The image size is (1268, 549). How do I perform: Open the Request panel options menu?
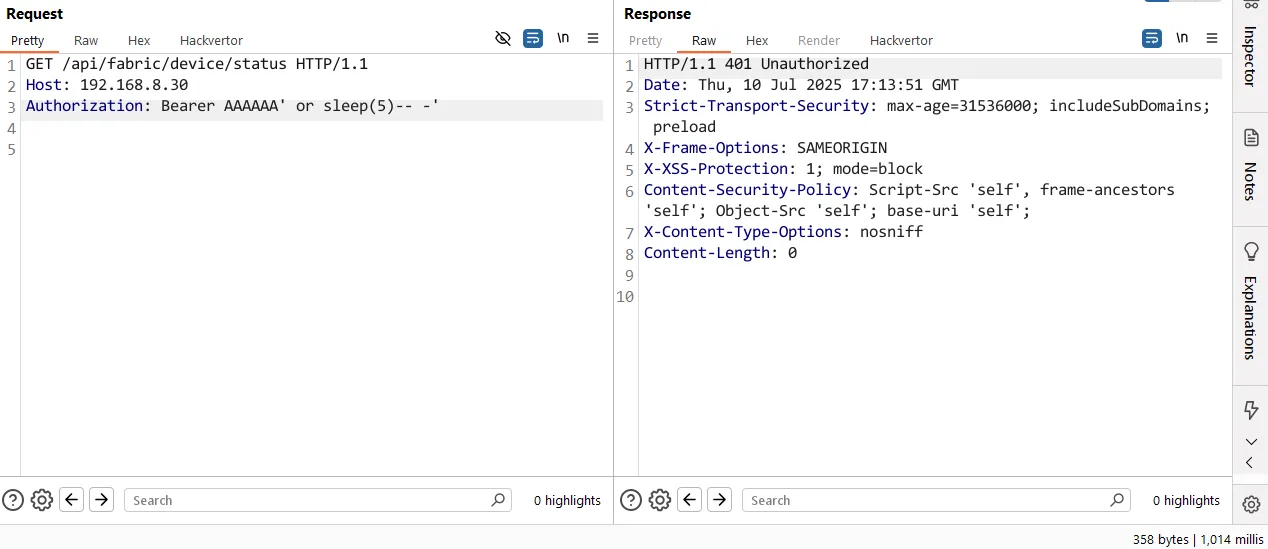click(x=593, y=38)
